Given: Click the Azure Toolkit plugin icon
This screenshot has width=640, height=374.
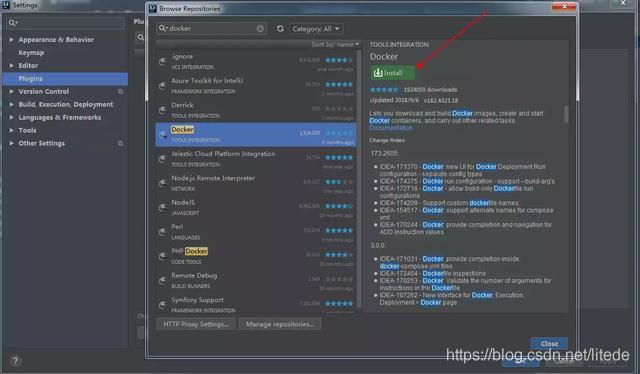Looking at the screenshot, I should [x=162, y=86].
